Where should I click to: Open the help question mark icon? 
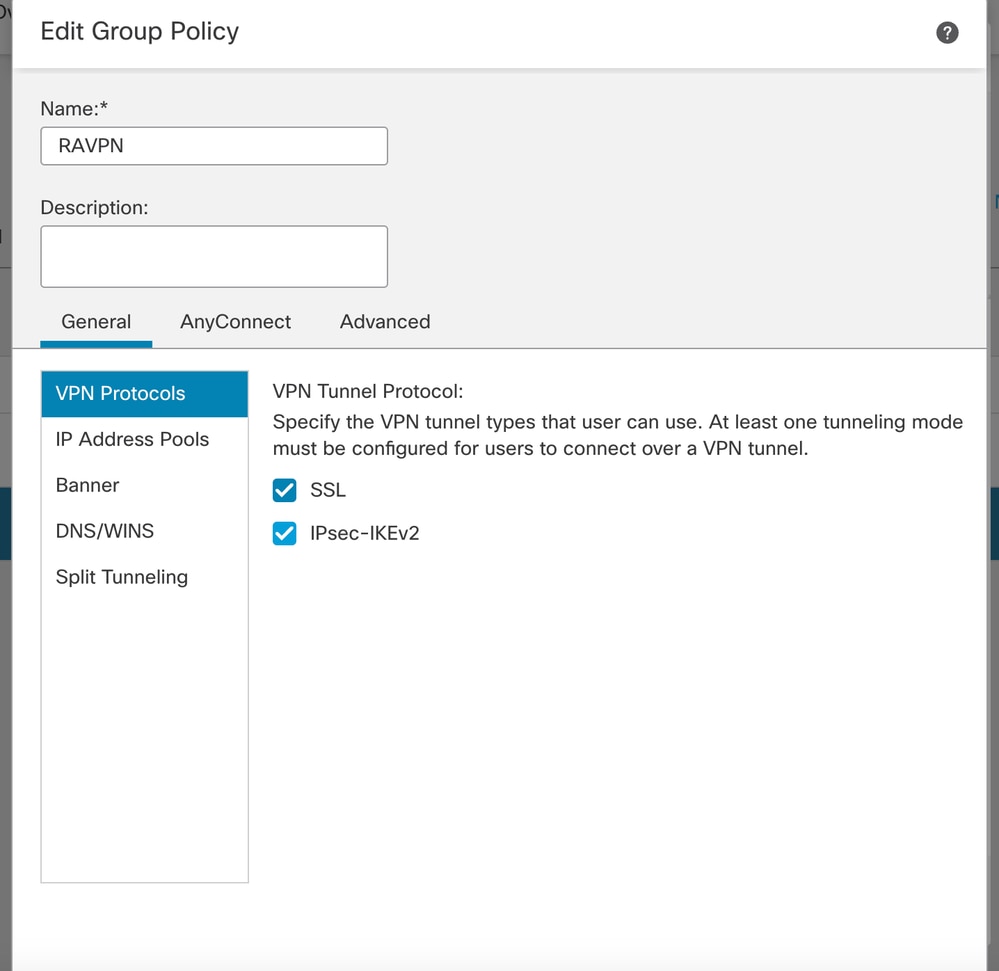click(x=947, y=32)
